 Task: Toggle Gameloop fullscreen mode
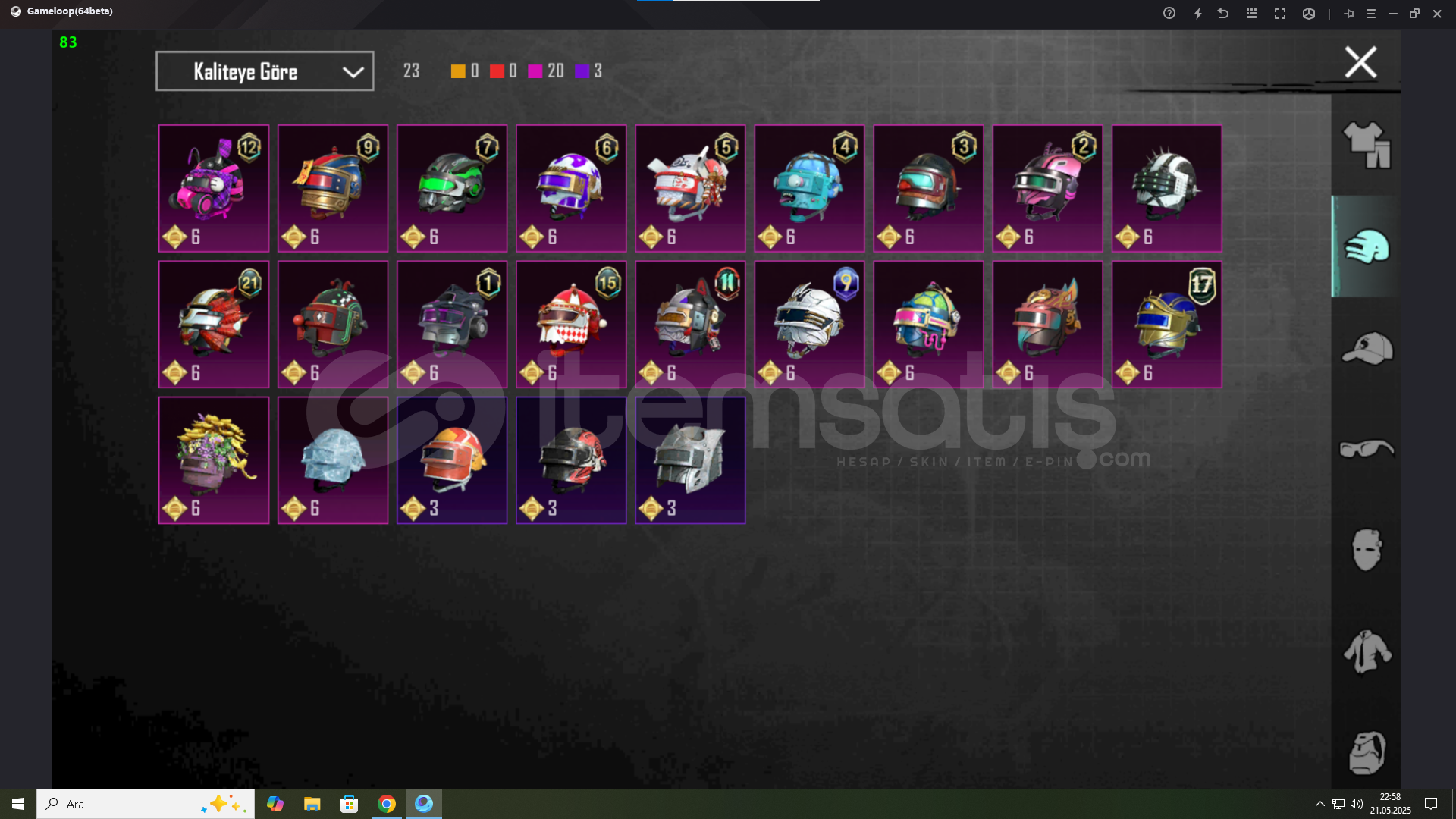point(1280,13)
